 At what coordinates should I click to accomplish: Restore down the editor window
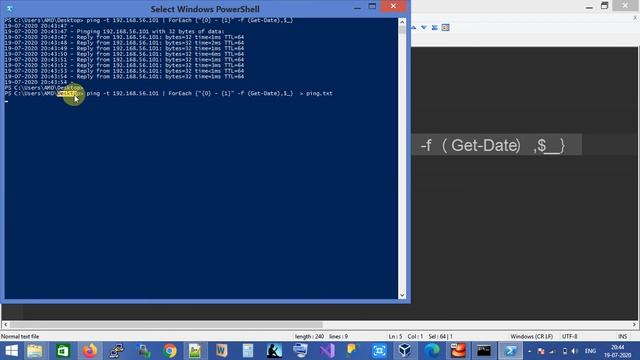click(604, 6)
